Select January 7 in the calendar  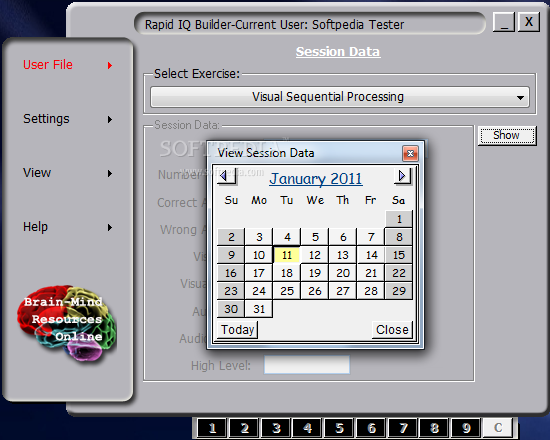pos(371,237)
